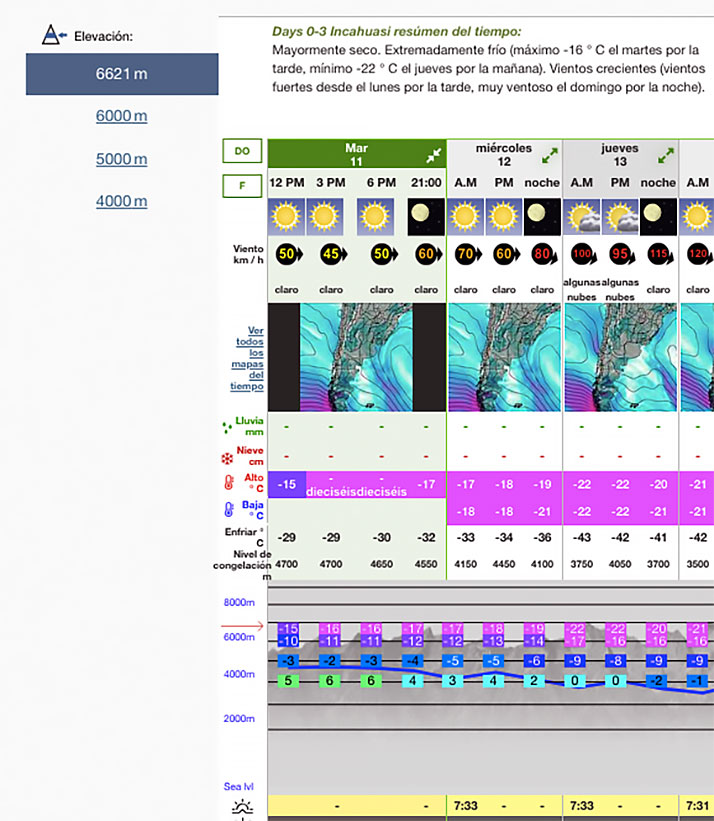Click the red 100 km/h wind icon
The height and width of the screenshot is (821, 714).
pyautogui.click(x=582, y=254)
